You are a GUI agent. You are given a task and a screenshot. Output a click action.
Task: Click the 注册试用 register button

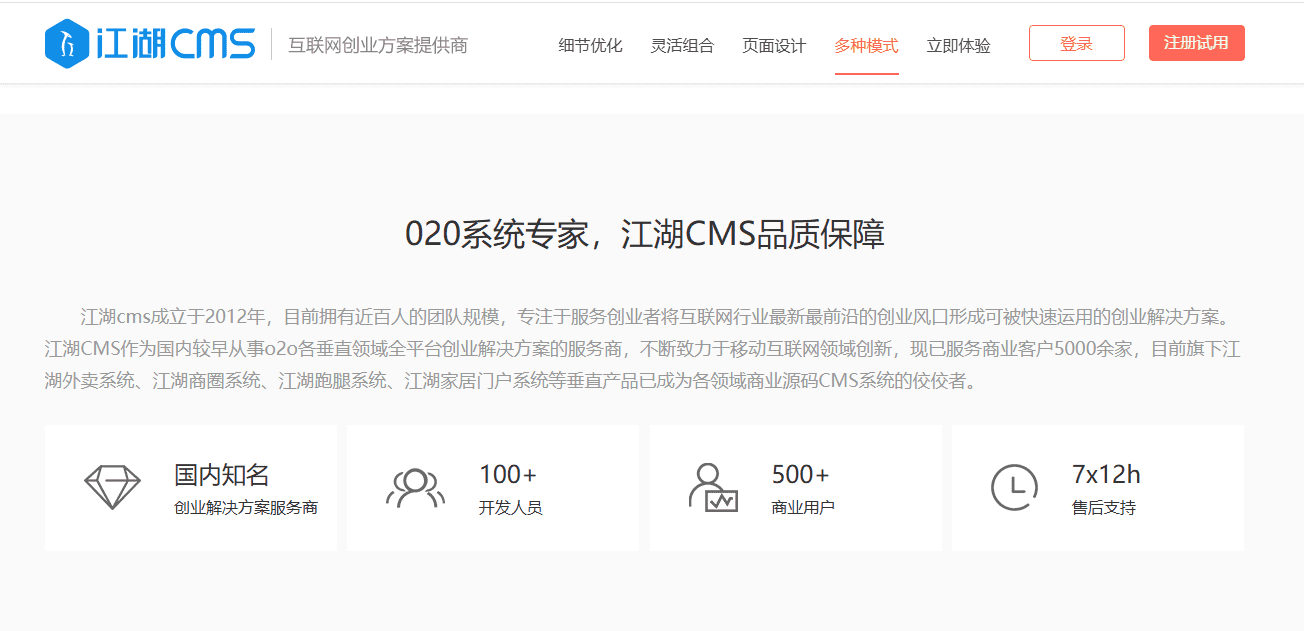click(1196, 43)
